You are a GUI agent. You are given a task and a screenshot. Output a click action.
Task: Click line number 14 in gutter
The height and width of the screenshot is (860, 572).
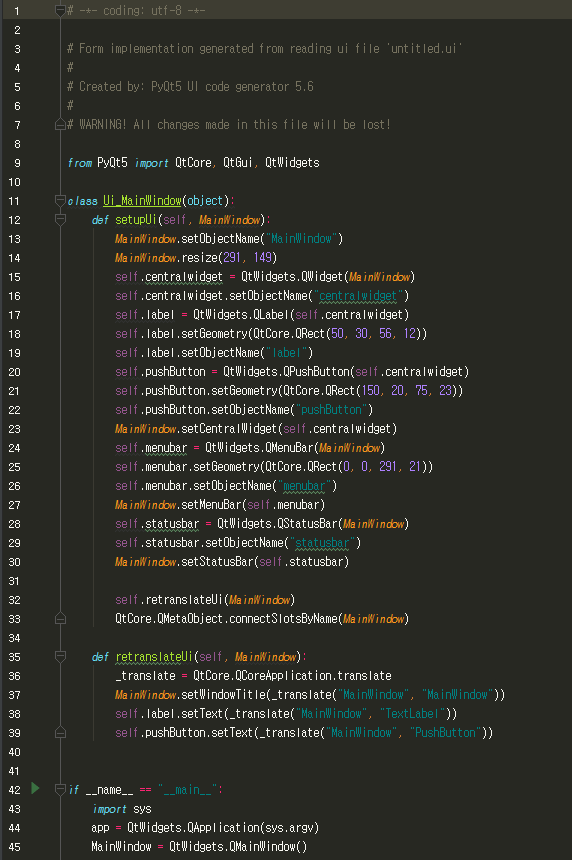(x=14, y=258)
